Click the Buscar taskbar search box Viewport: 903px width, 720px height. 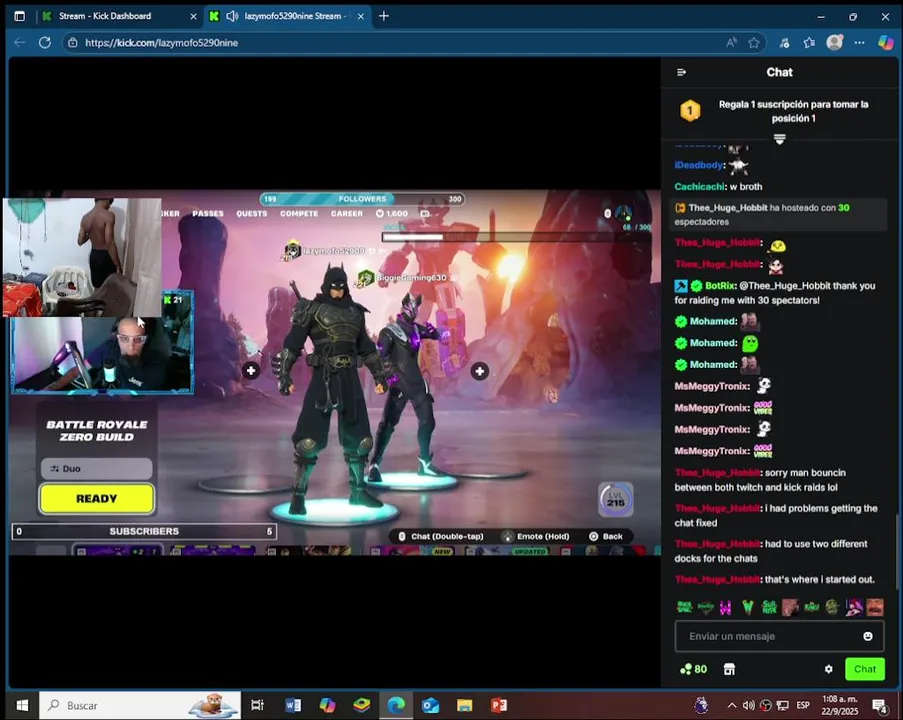(140, 705)
